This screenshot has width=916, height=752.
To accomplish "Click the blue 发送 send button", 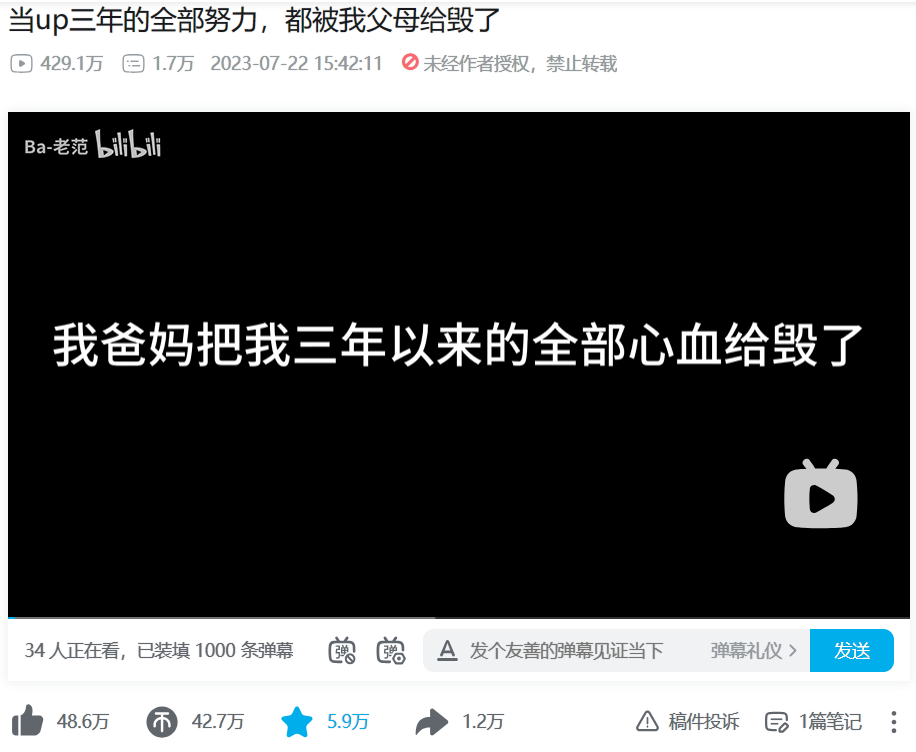I will (852, 650).
